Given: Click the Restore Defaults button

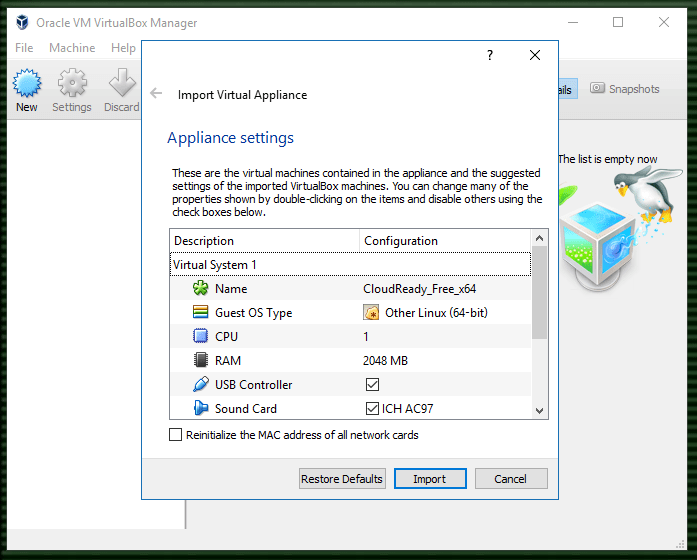Looking at the screenshot, I should 342,479.
